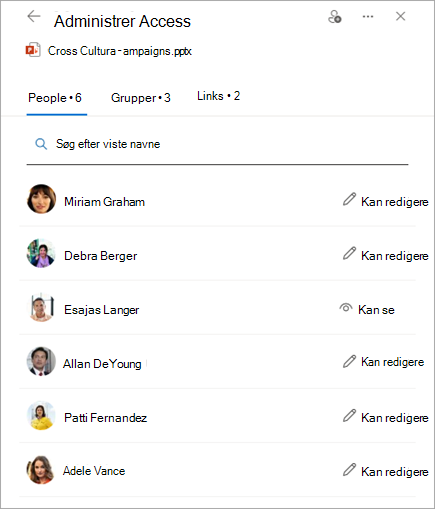Go back using the left arrow icon
This screenshot has width=435, height=509.
click(34, 16)
